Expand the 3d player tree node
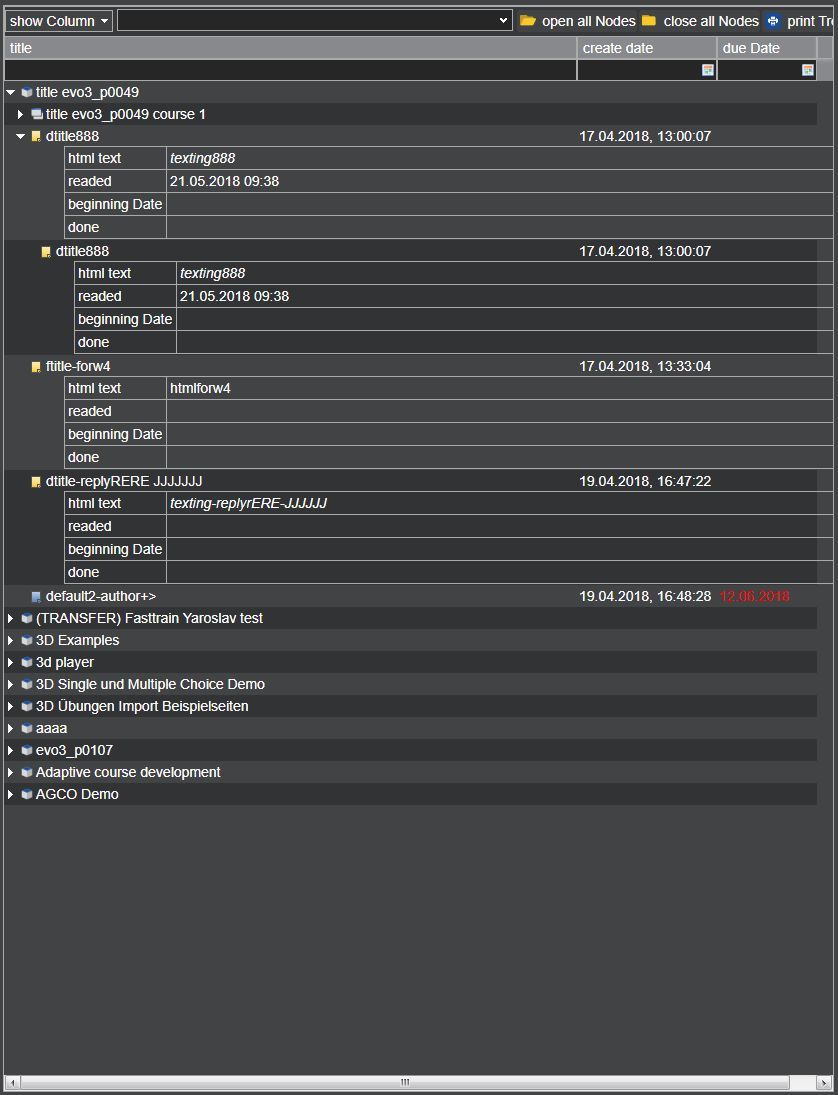Viewport: 838px width, 1095px height. [11, 663]
